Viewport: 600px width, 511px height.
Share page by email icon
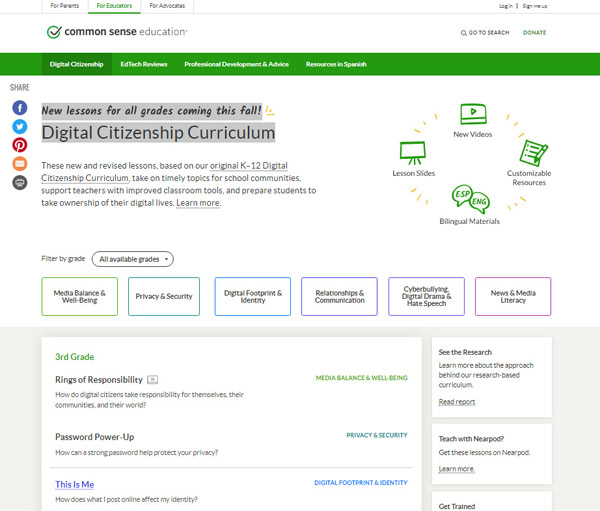pos(20,164)
